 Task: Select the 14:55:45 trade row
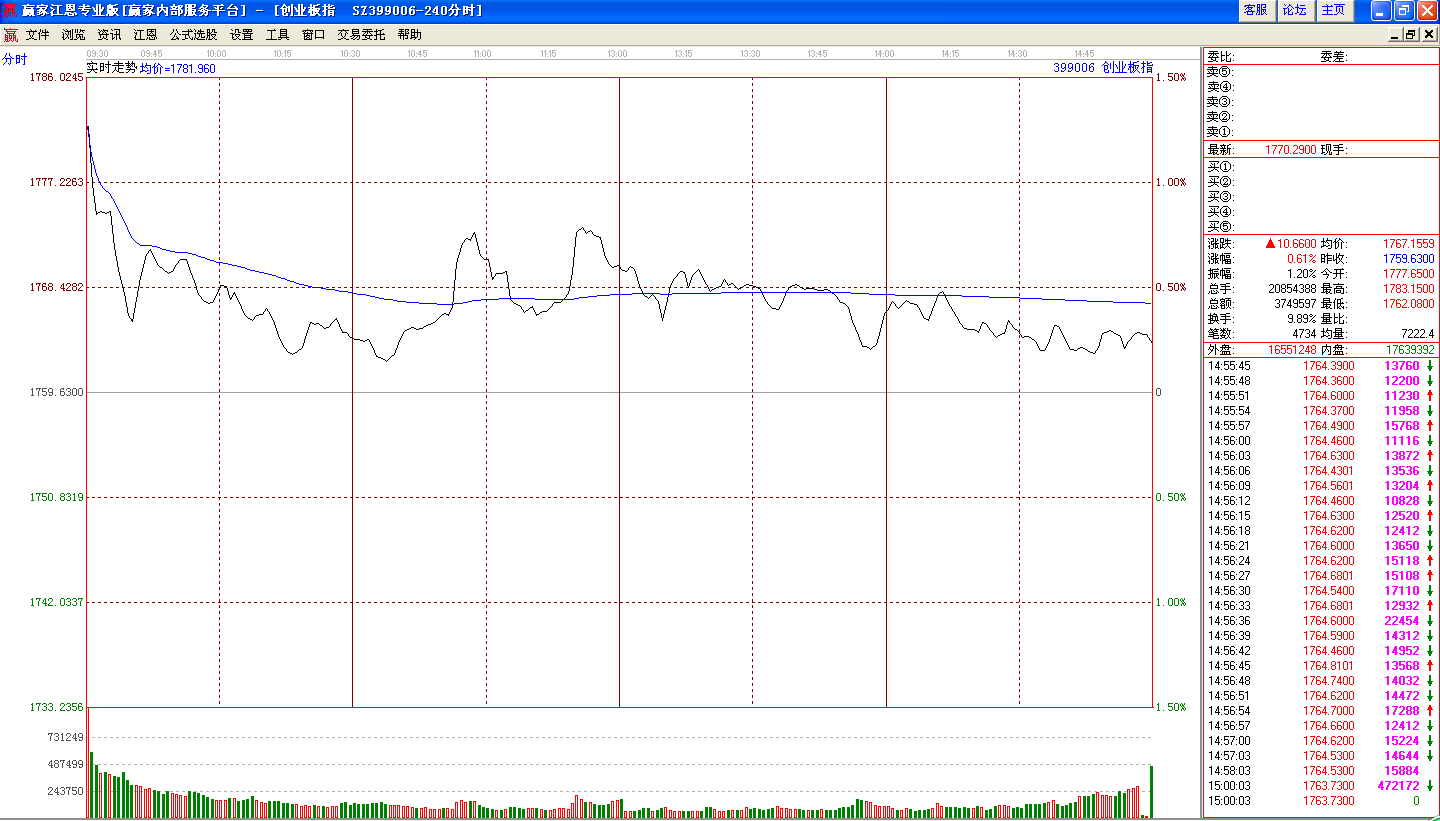(x=1321, y=366)
